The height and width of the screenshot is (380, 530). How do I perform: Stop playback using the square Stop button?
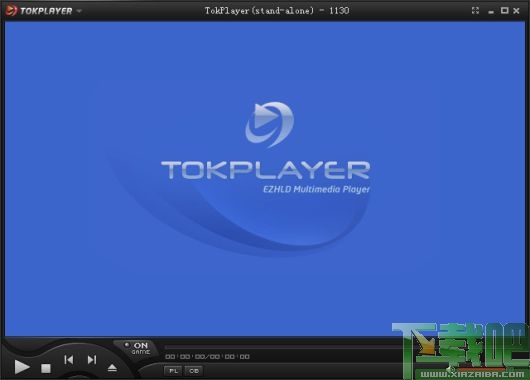click(x=46, y=369)
